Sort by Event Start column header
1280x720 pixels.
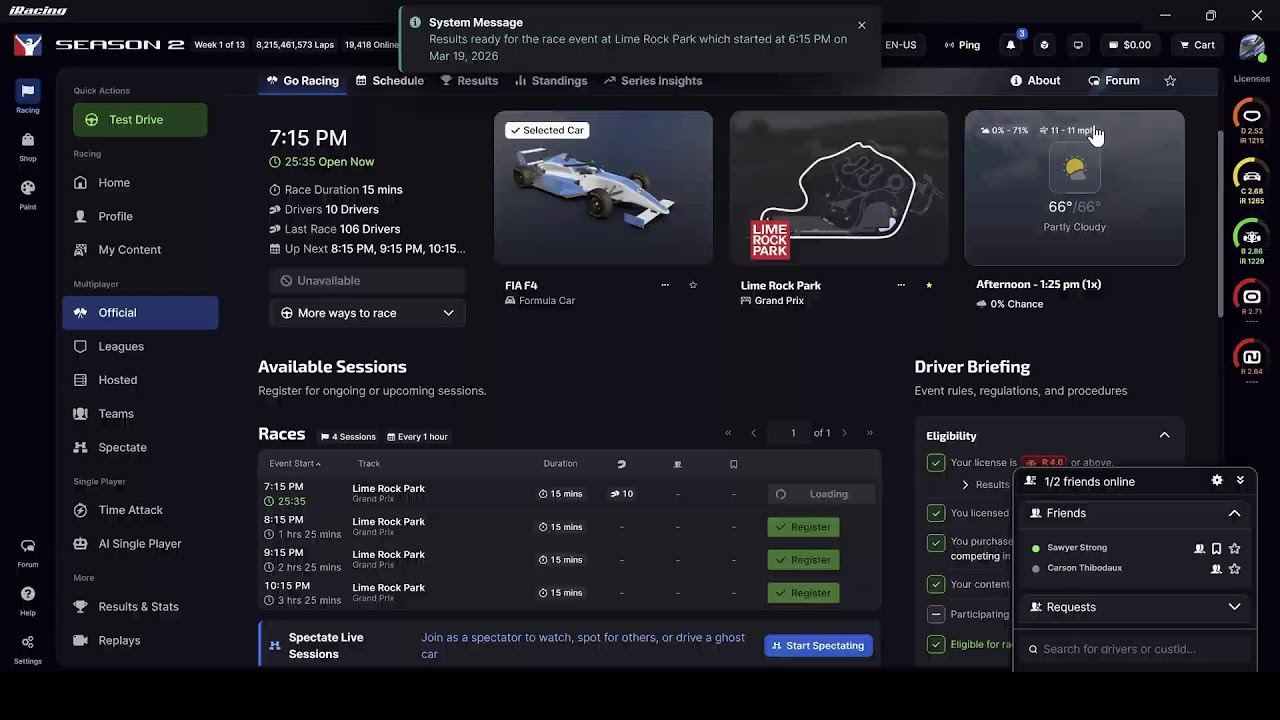(295, 464)
